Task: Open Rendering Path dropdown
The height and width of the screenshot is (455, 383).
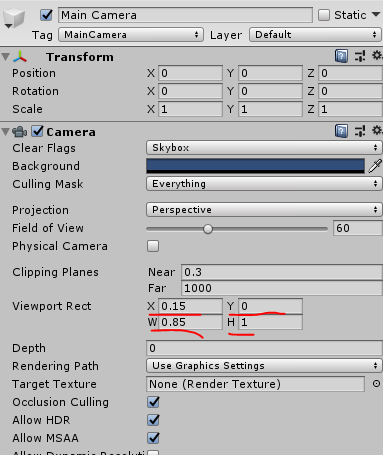Action: click(x=264, y=366)
